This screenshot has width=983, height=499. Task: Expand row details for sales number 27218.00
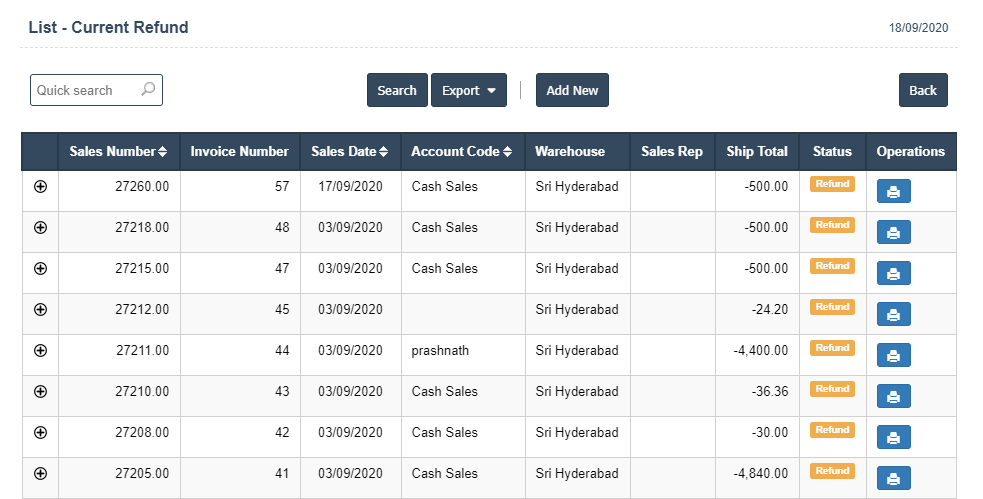coord(41,228)
